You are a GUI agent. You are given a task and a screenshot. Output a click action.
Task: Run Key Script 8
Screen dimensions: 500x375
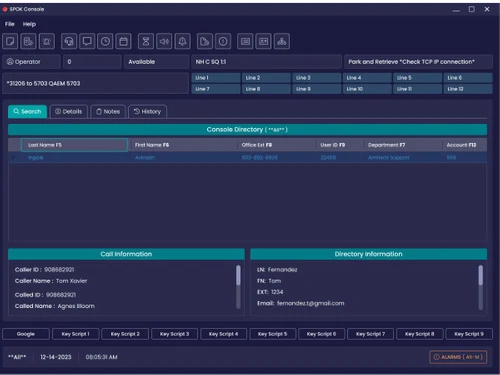[420, 334]
